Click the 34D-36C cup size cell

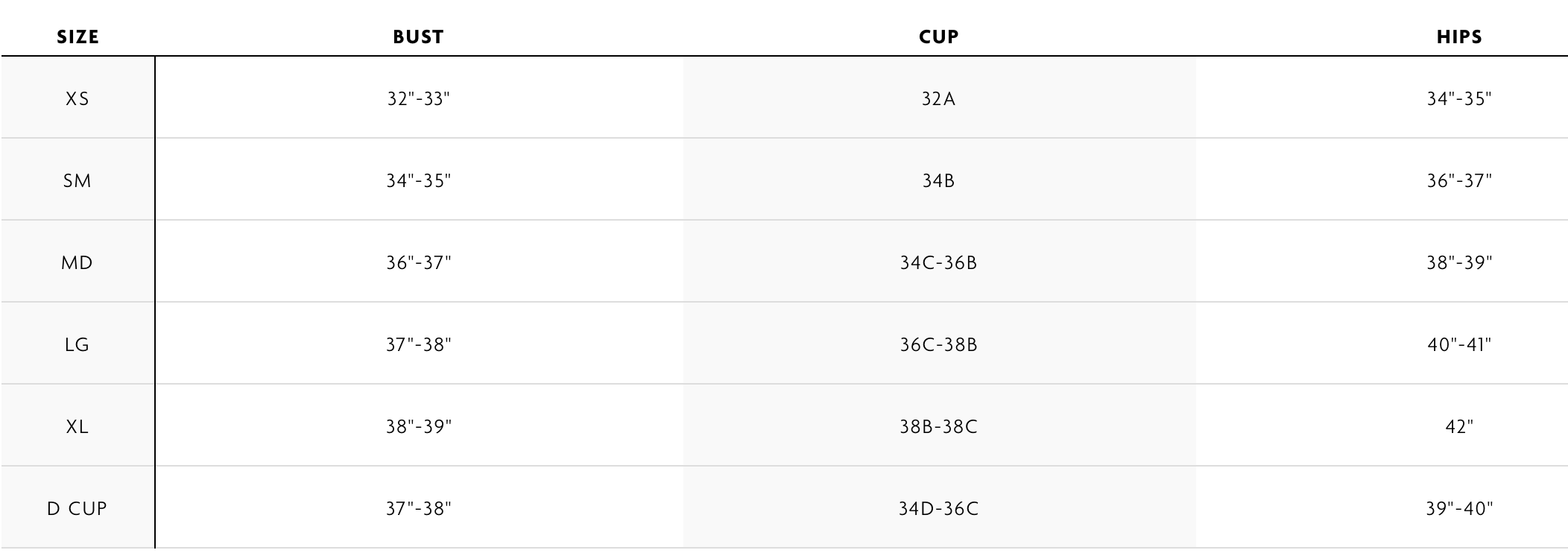pyautogui.click(x=938, y=509)
